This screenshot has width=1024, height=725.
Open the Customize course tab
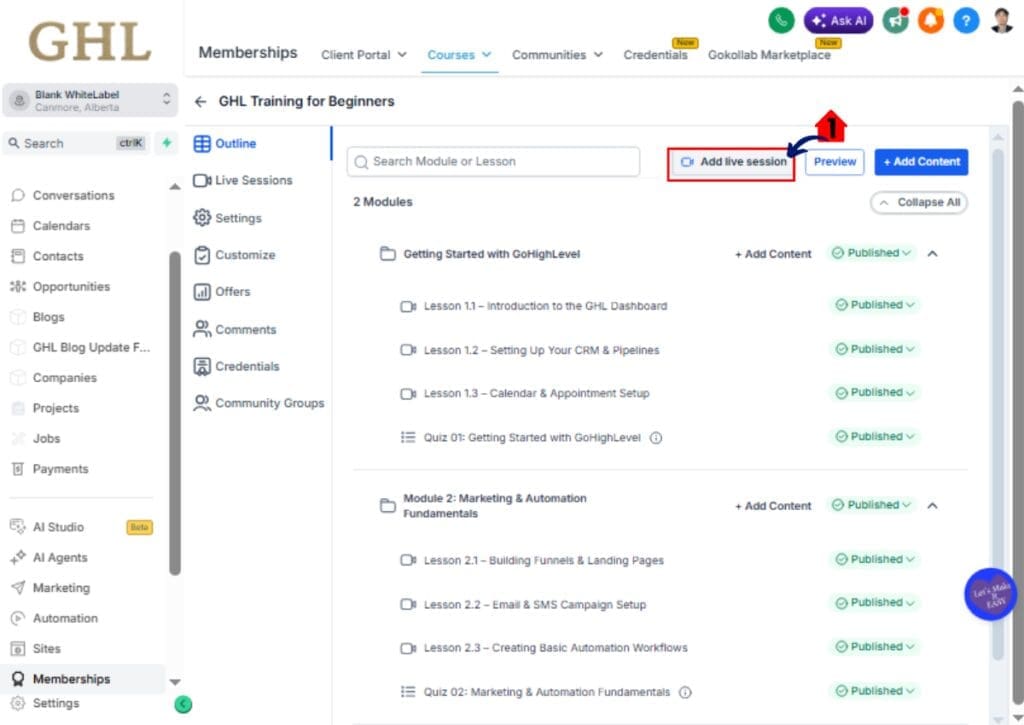point(234,255)
